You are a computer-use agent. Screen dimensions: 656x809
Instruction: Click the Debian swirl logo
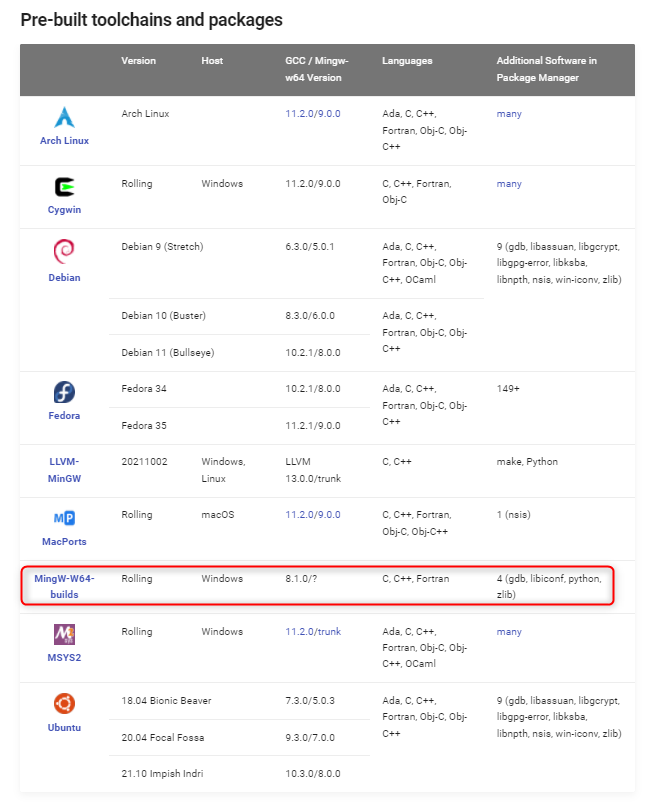click(x=65, y=251)
